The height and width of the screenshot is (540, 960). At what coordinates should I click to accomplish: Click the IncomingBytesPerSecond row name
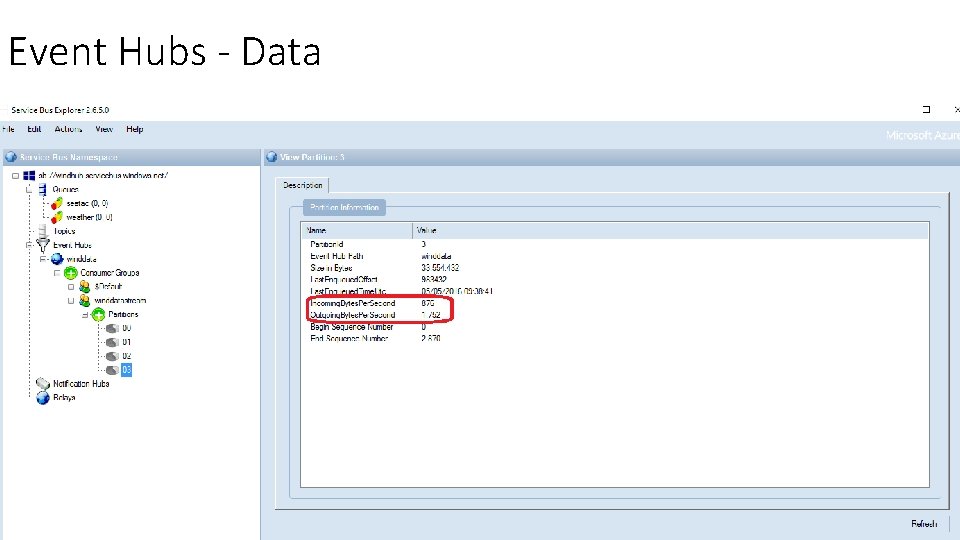point(353,303)
